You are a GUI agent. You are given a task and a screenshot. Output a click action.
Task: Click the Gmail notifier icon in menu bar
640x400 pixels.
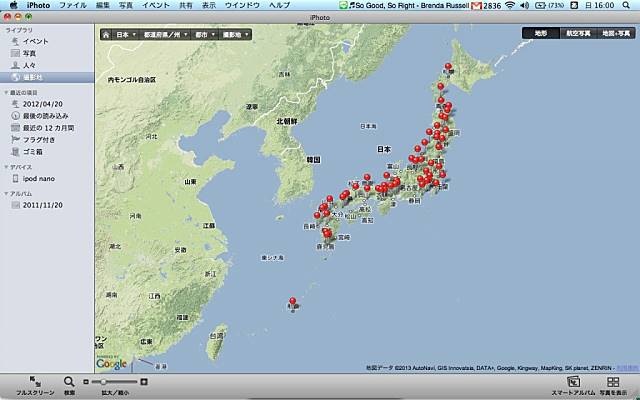(476, 5)
